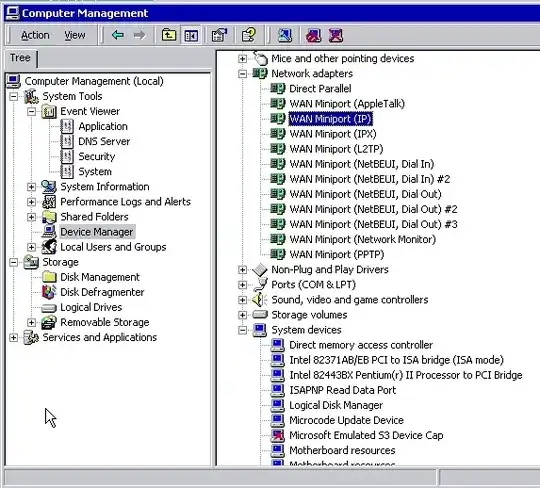This screenshot has height=488, width=540.
Task: Open the Properties toolbar icon
Action: point(220,35)
